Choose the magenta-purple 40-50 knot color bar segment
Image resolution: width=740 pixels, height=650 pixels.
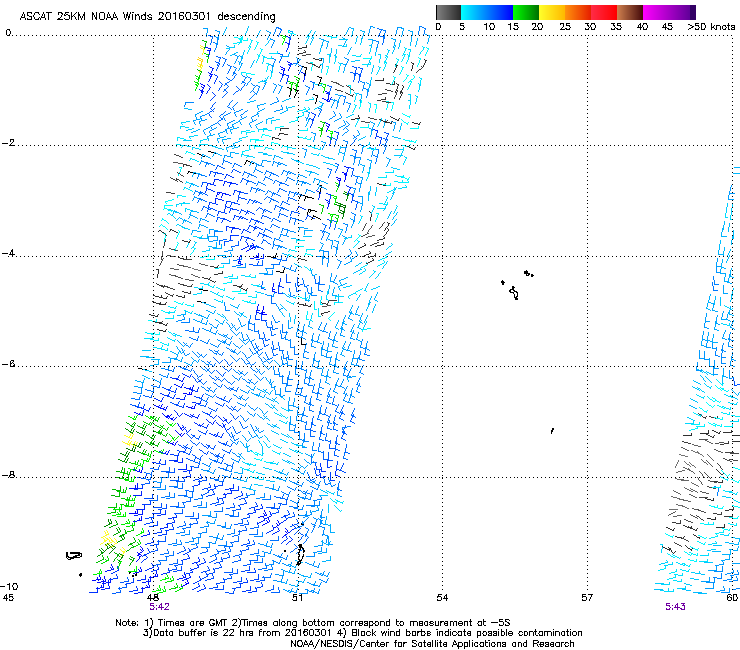pos(669,12)
